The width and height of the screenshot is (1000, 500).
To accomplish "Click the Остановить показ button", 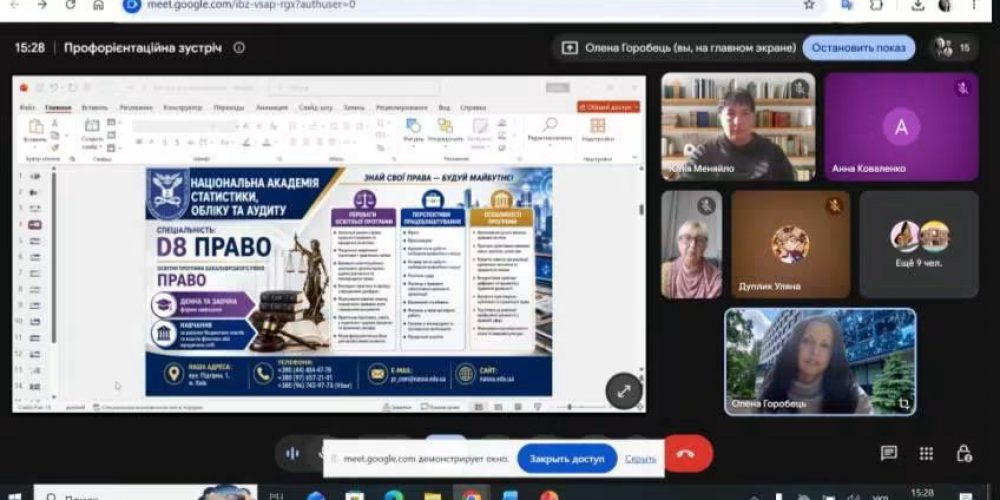I will click(858, 48).
